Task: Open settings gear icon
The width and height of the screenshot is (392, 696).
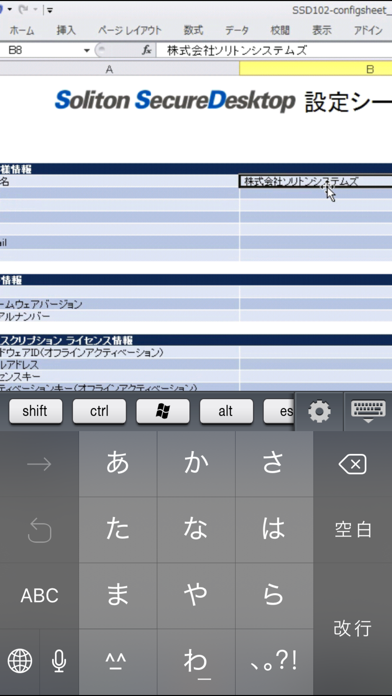Action: click(319, 412)
